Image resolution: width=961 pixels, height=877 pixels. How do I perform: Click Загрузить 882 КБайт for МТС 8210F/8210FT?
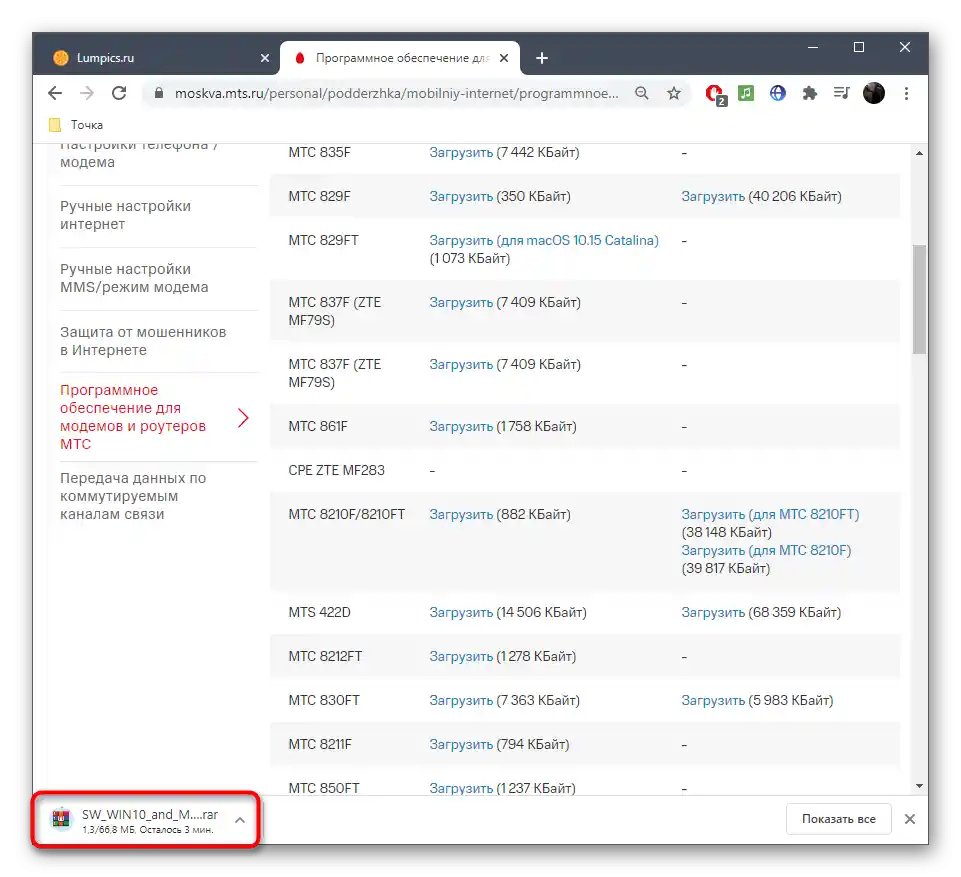[x=461, y=514]
